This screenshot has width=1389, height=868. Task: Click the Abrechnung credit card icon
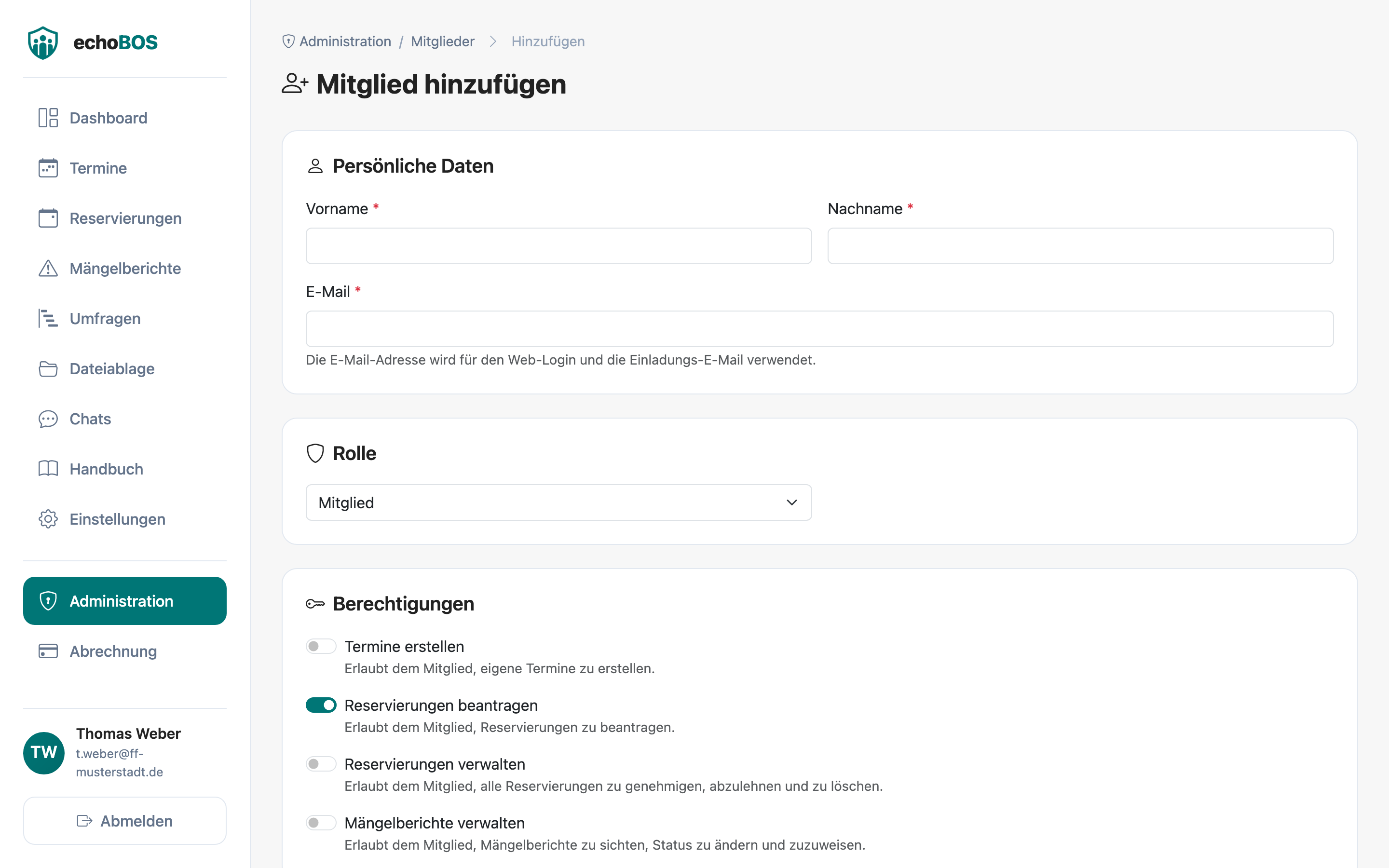(48, 651)
